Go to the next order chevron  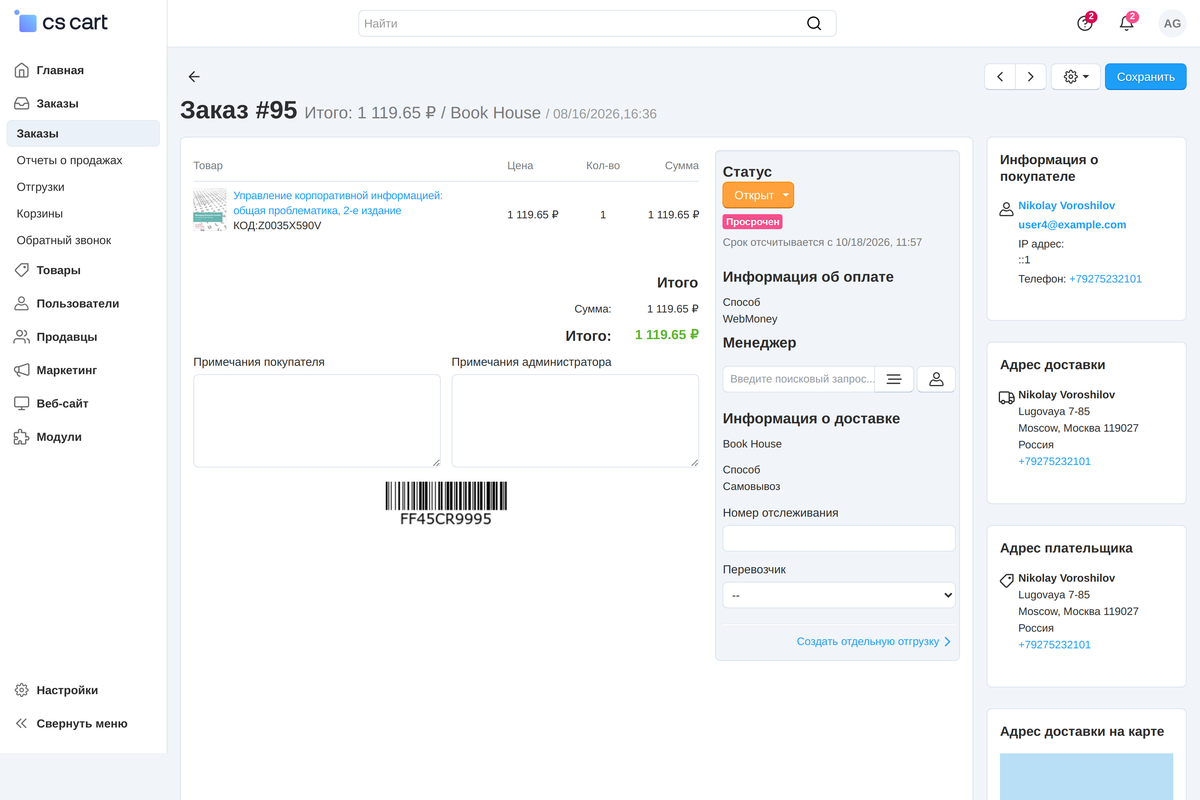point(1031,77)
